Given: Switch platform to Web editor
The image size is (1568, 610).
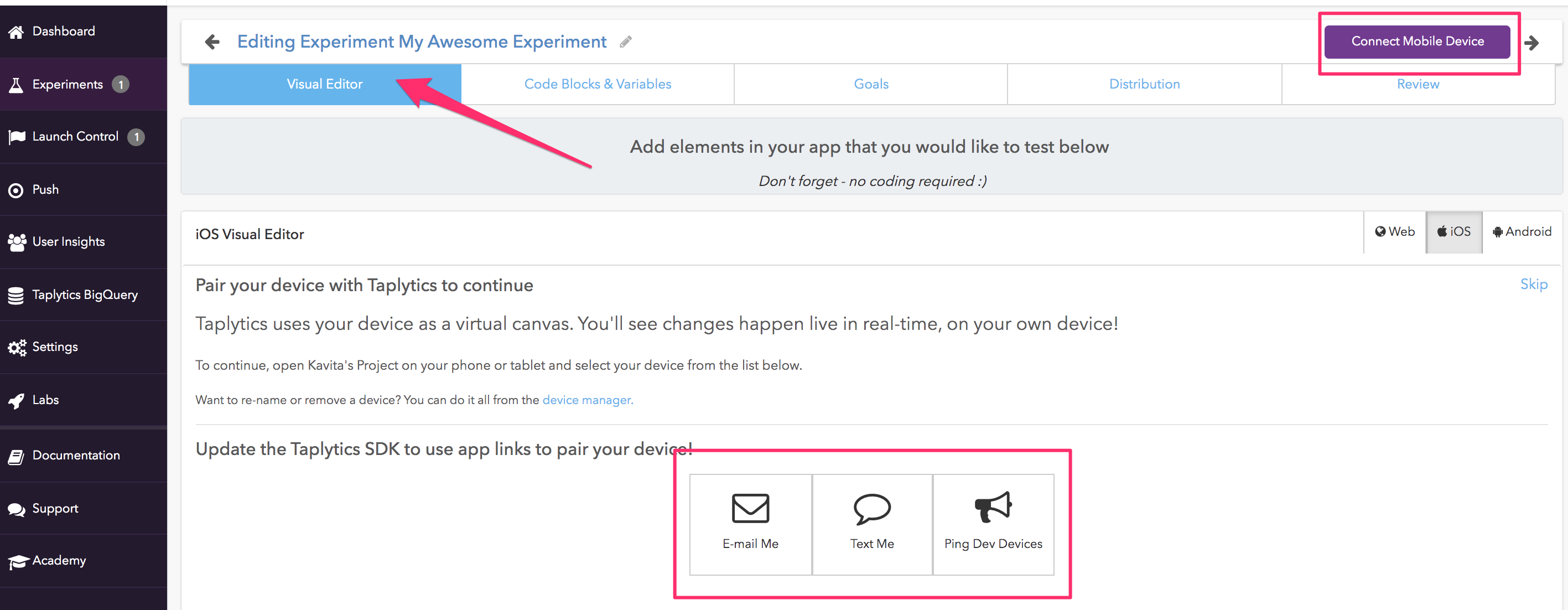Looking at the screenshot, I should [x=1394, y=232].
